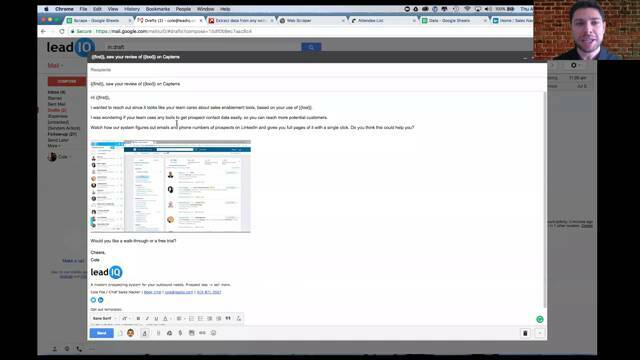The width and height of the screenshot is (640, 360).
Task: Open the Bookmarks menu
Action: [x=158, y=9]
